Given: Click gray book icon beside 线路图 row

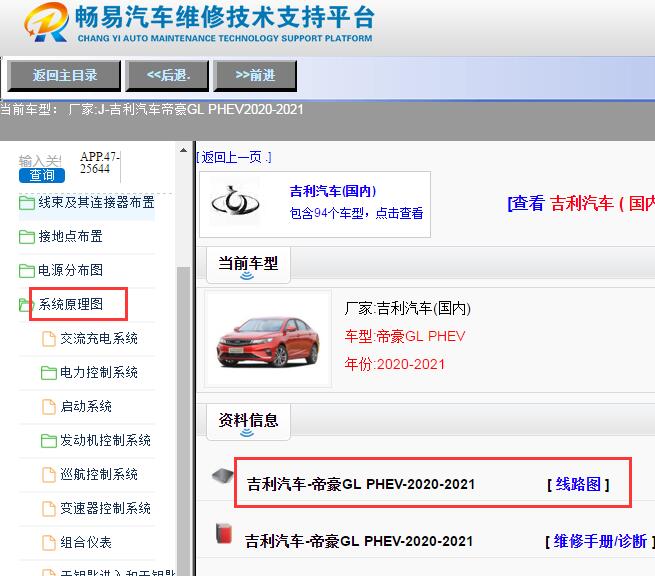Looking at the screenshot, I should pyautogui.click(x=222, y=476).
